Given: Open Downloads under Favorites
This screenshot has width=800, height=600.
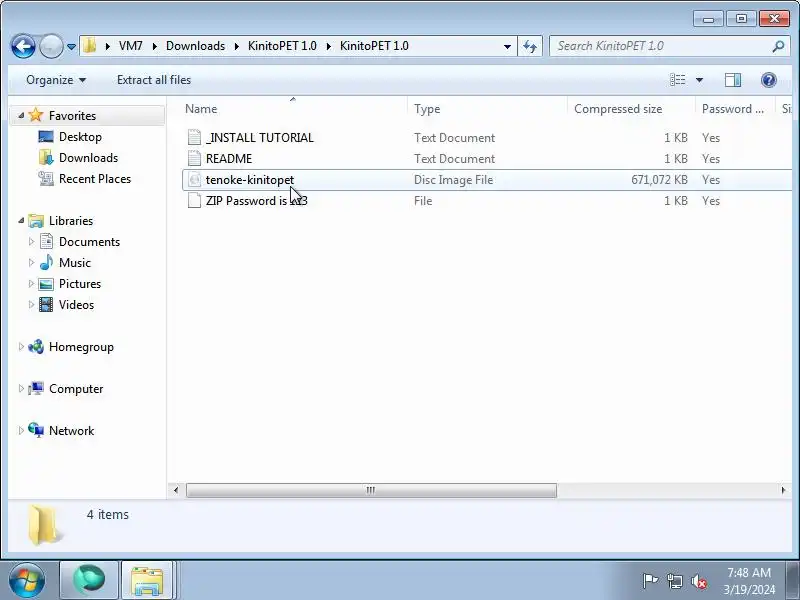Looking at the screenshot, I should tap(88, 158).
